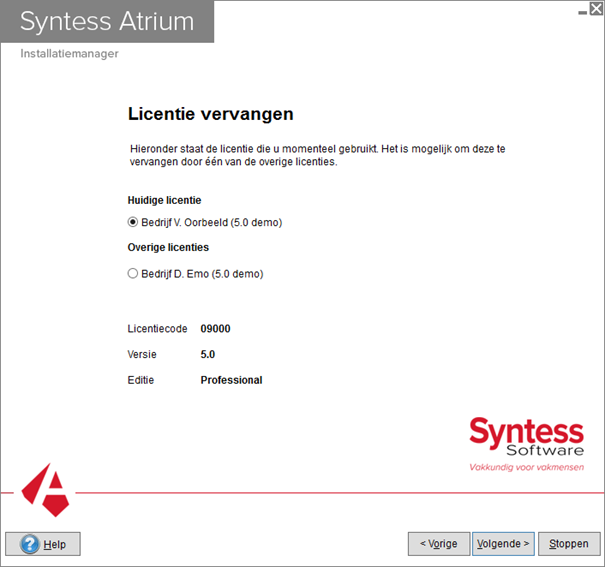The height and width of the screenshot is (567, 605).
Task: Quit the installer via Stoppen
Action: pyautogui.click(x=569, y=544)
